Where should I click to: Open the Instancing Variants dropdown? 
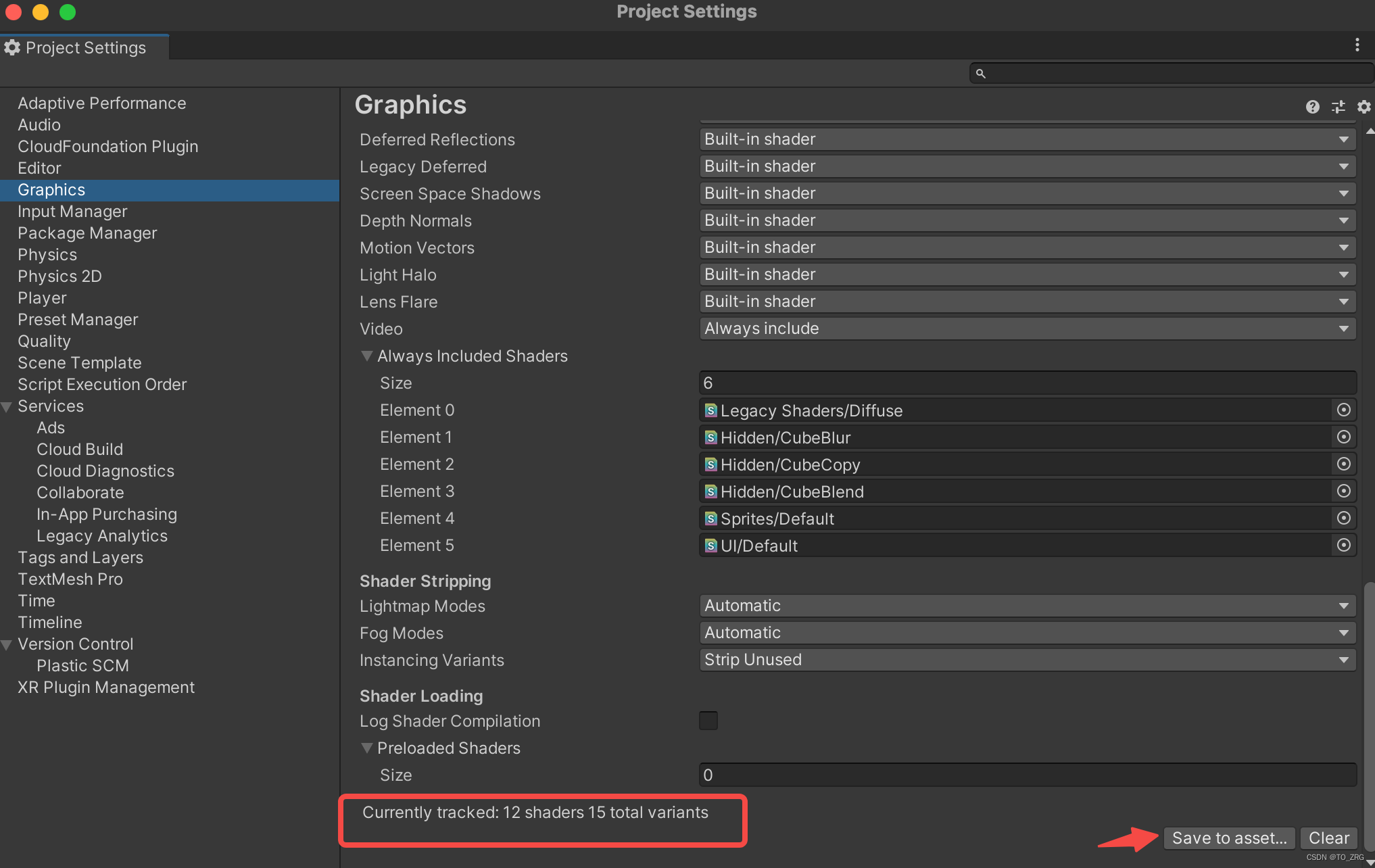(1027, 660)
